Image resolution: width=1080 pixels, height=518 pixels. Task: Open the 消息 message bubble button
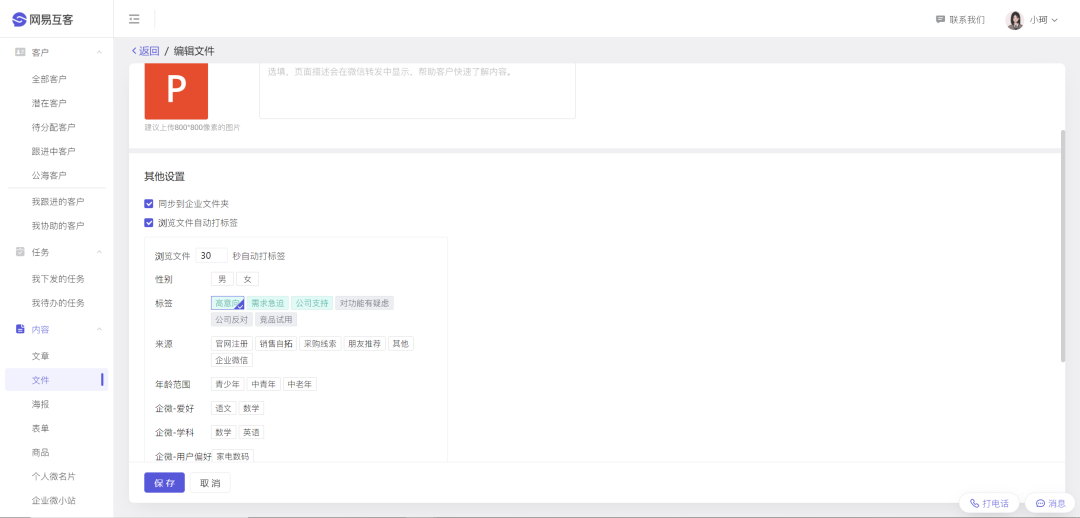(1050, 503)
